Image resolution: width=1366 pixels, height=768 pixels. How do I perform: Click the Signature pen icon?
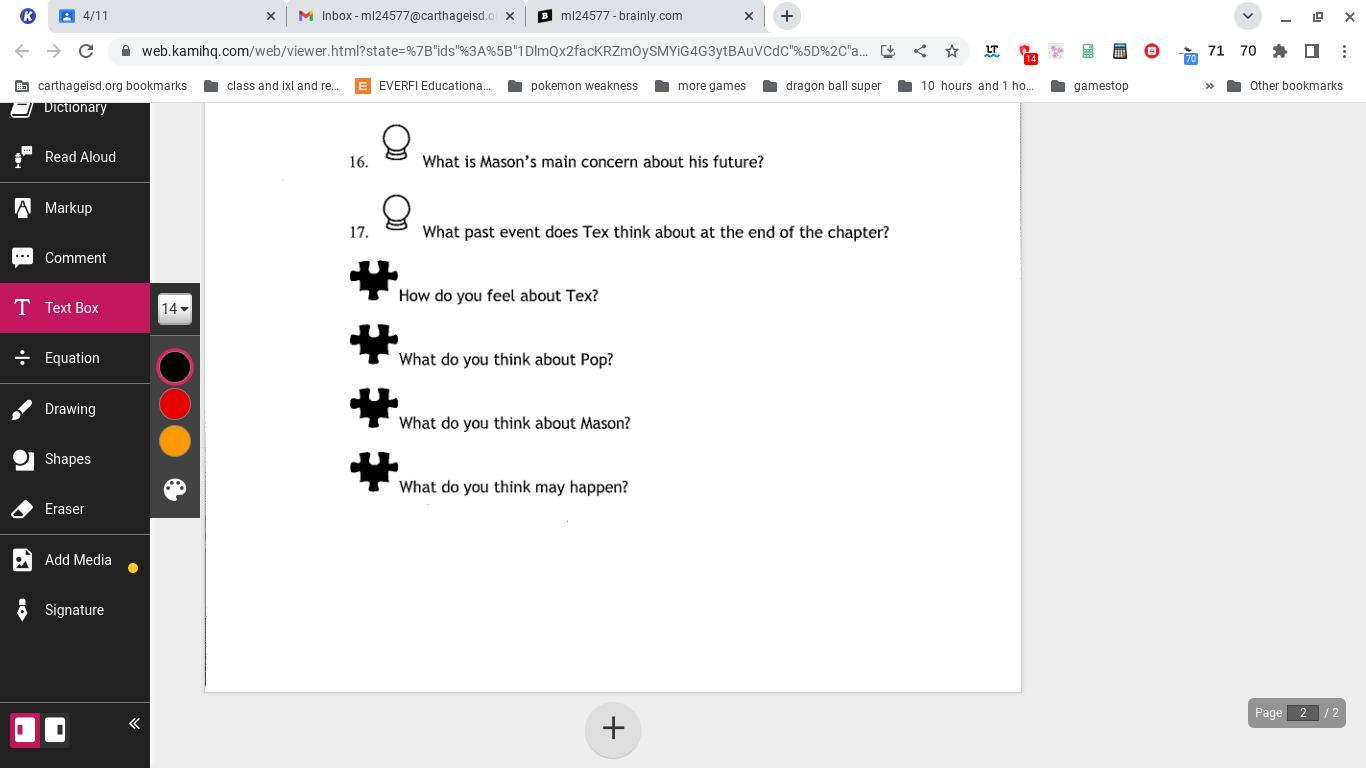point(22,610)
